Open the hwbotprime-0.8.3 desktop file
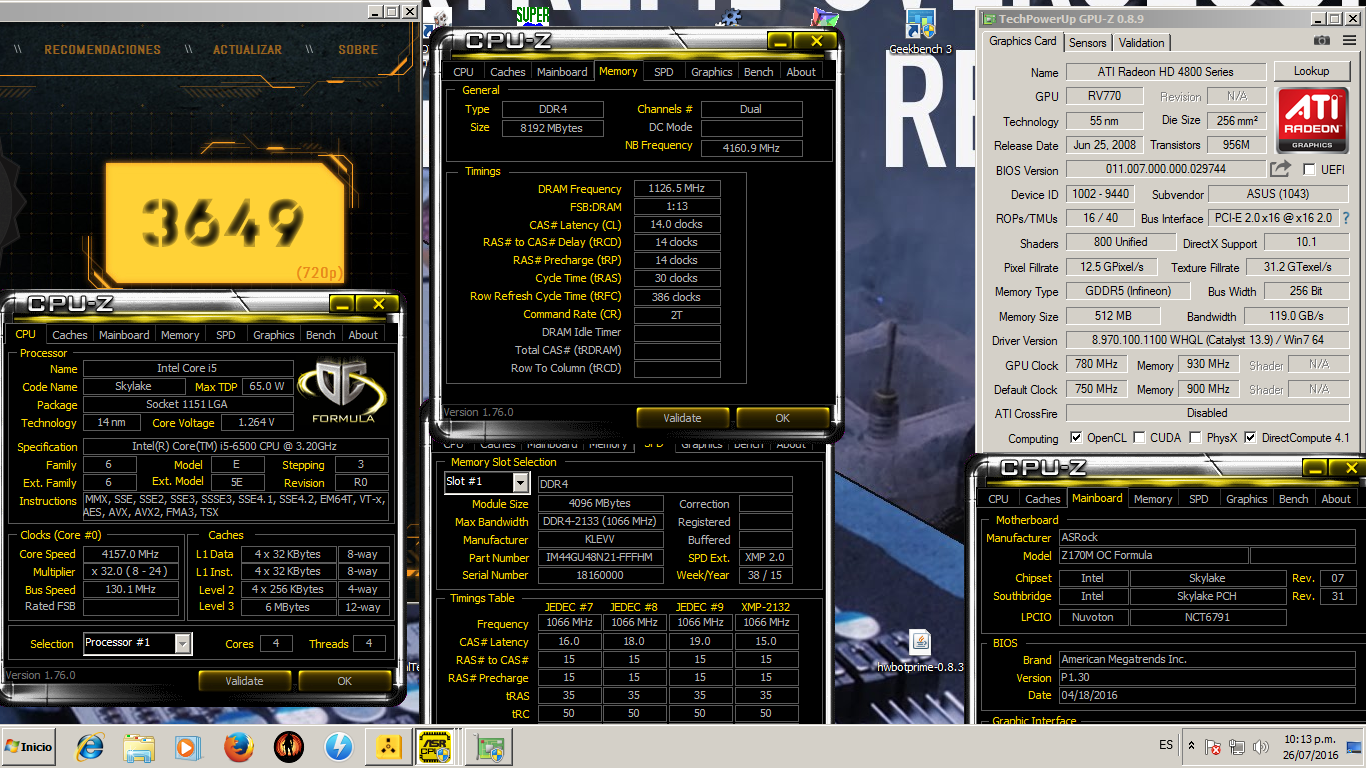The image size is (1371, 768). tap(920, 652)
